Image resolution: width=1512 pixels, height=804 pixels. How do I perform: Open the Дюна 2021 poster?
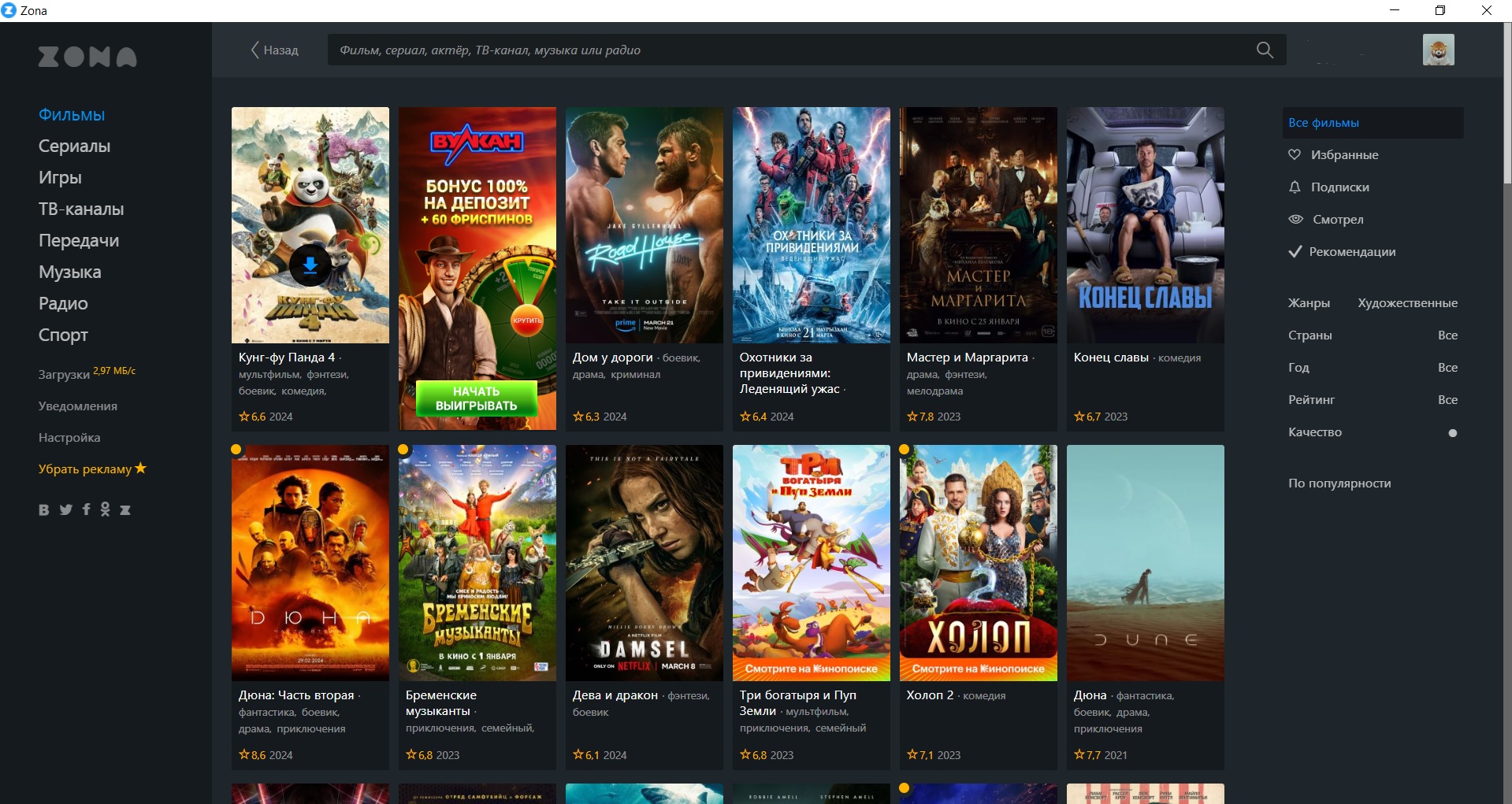click(x=1145, y=562)
